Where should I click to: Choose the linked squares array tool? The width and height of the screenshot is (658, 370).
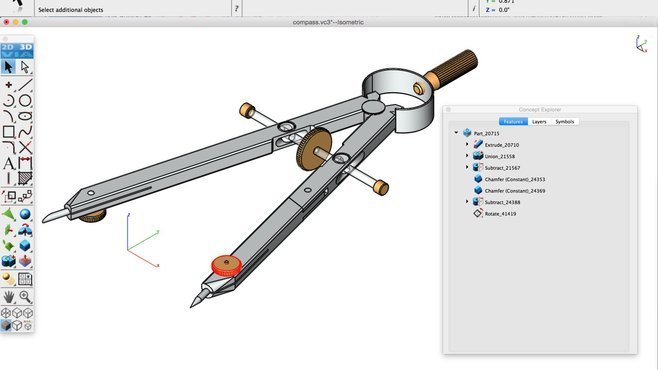25,196
